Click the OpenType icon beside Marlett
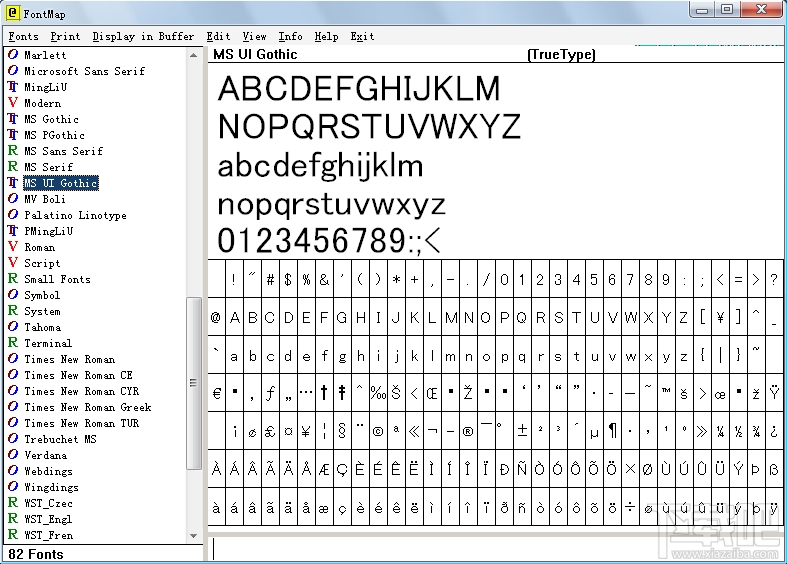Screen dimensions: 787x564 [x=13, y=54]
